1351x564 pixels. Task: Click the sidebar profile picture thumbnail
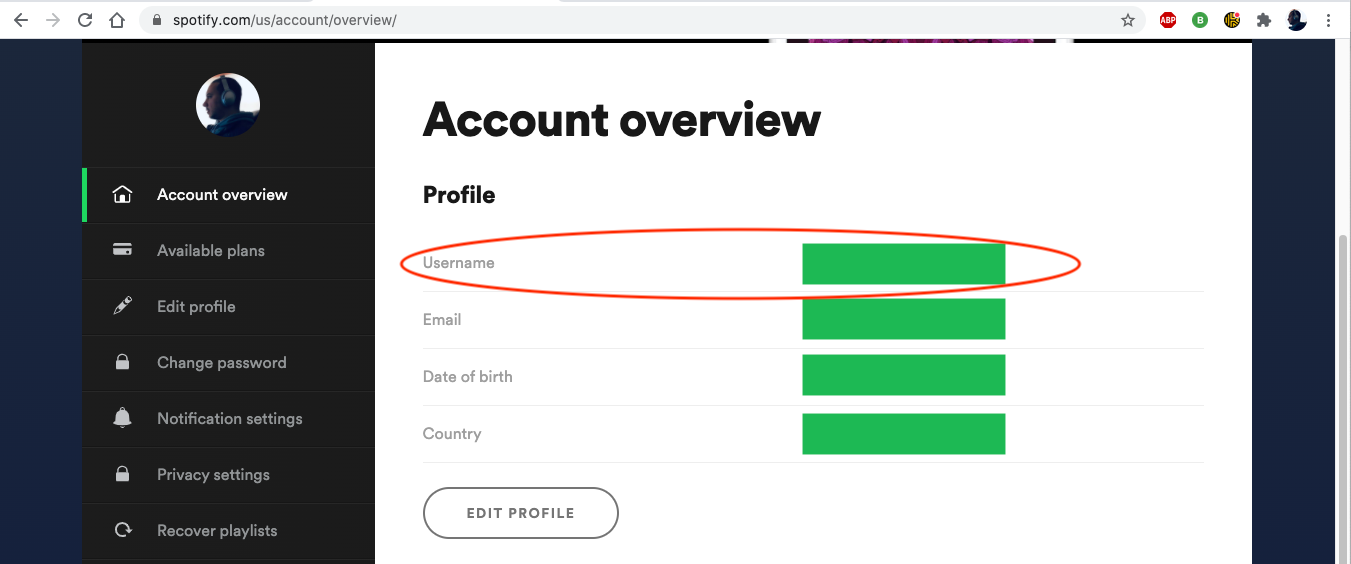228,105
